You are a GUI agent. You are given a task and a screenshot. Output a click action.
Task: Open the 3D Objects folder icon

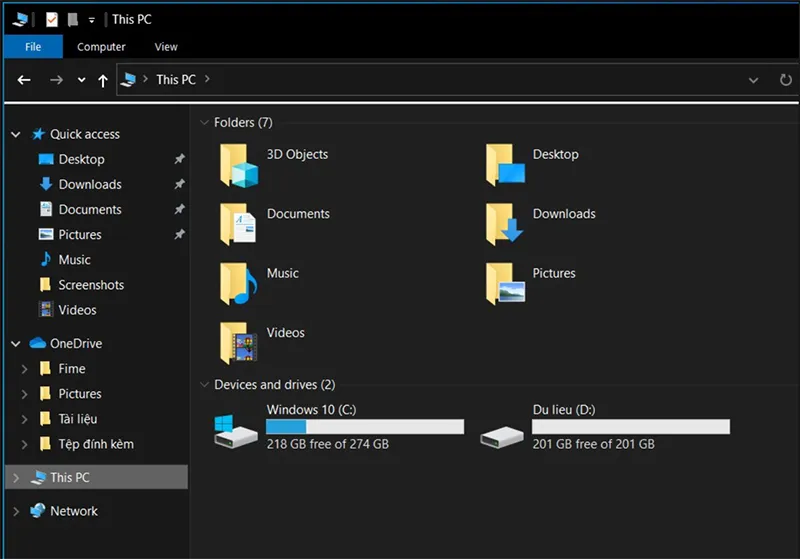[x=238, y=165]
